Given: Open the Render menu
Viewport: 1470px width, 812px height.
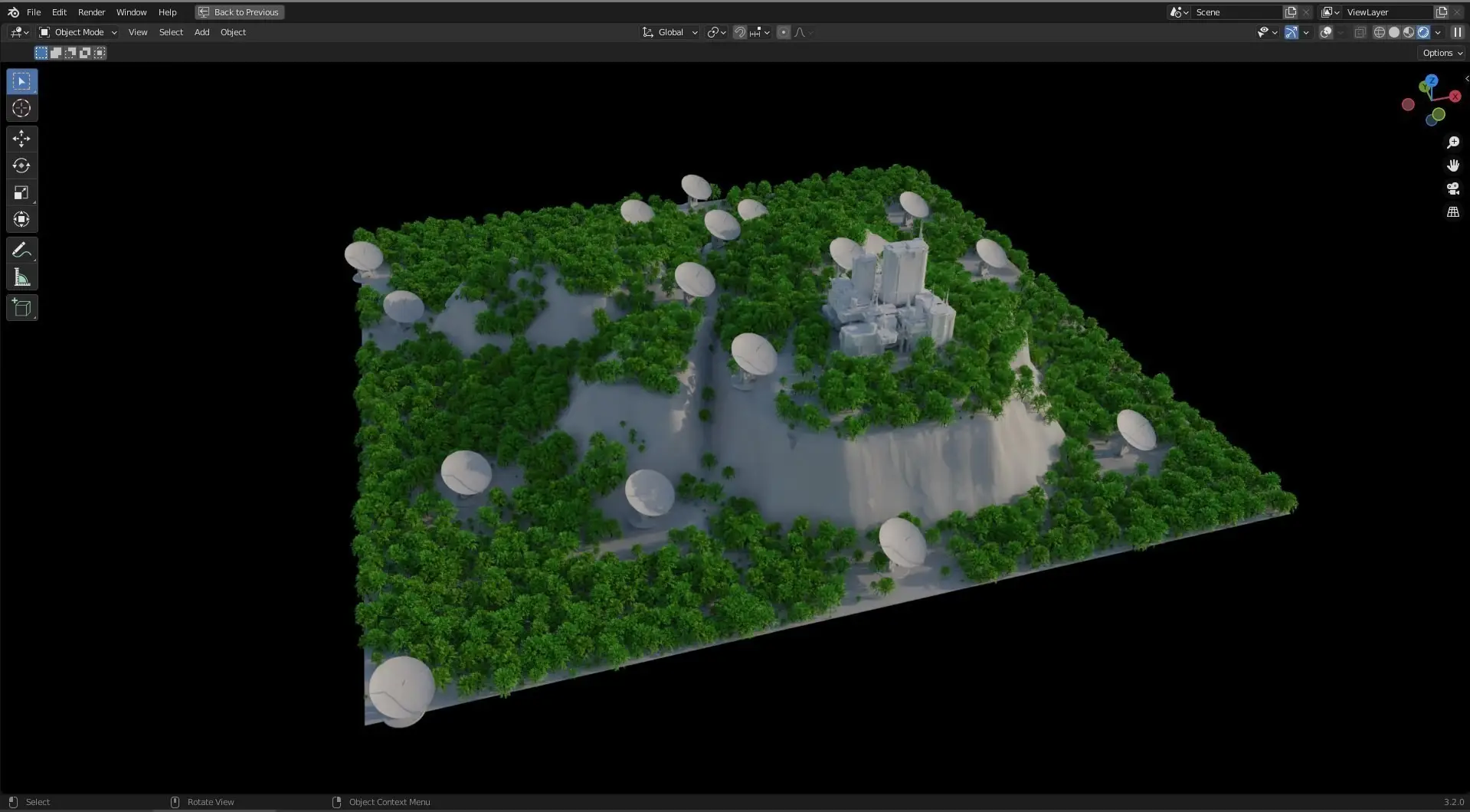Looking at the screenshot, I should pyautogui.click(x=91, y=12).
